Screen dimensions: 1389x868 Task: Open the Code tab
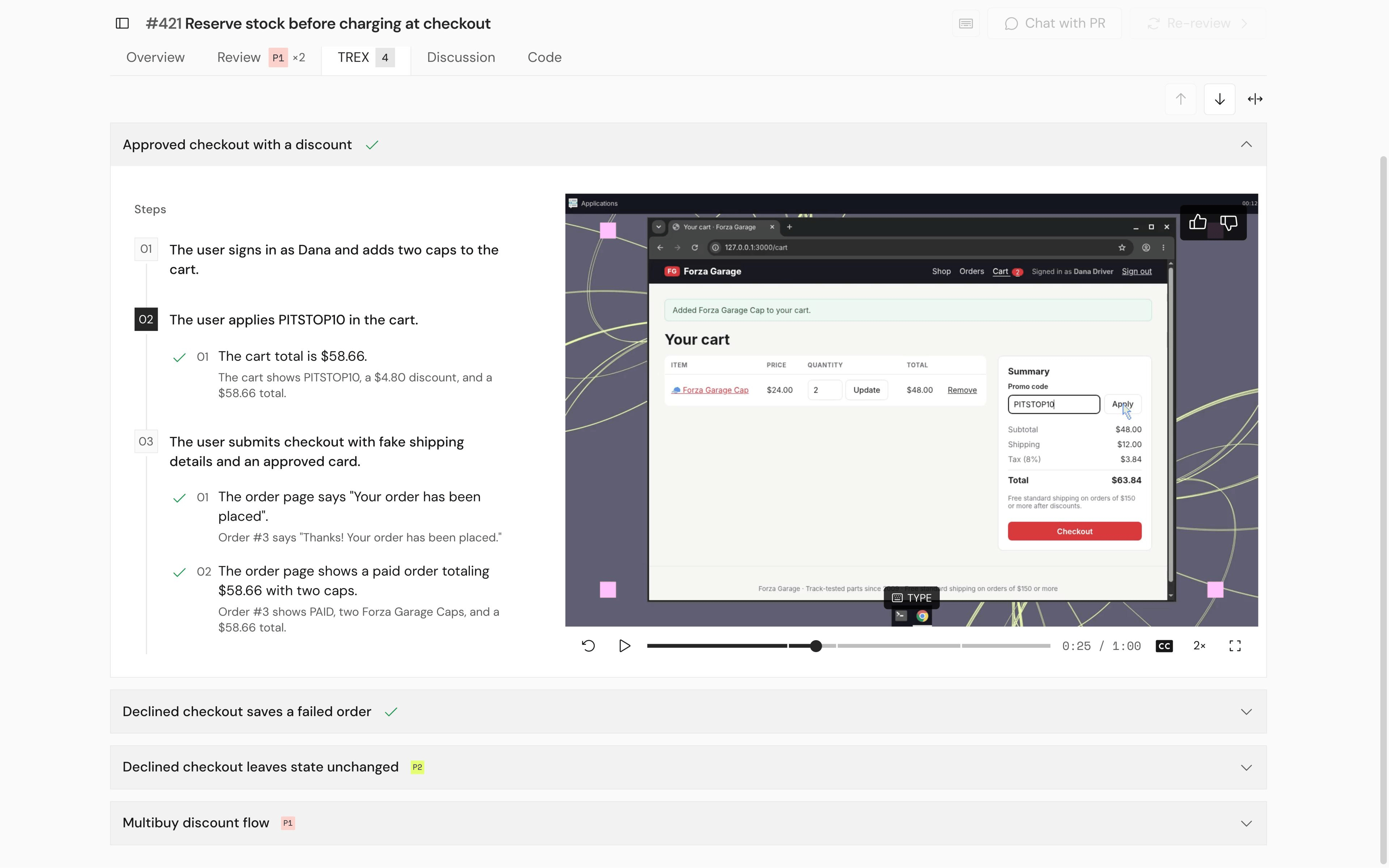tap(545, 58)
